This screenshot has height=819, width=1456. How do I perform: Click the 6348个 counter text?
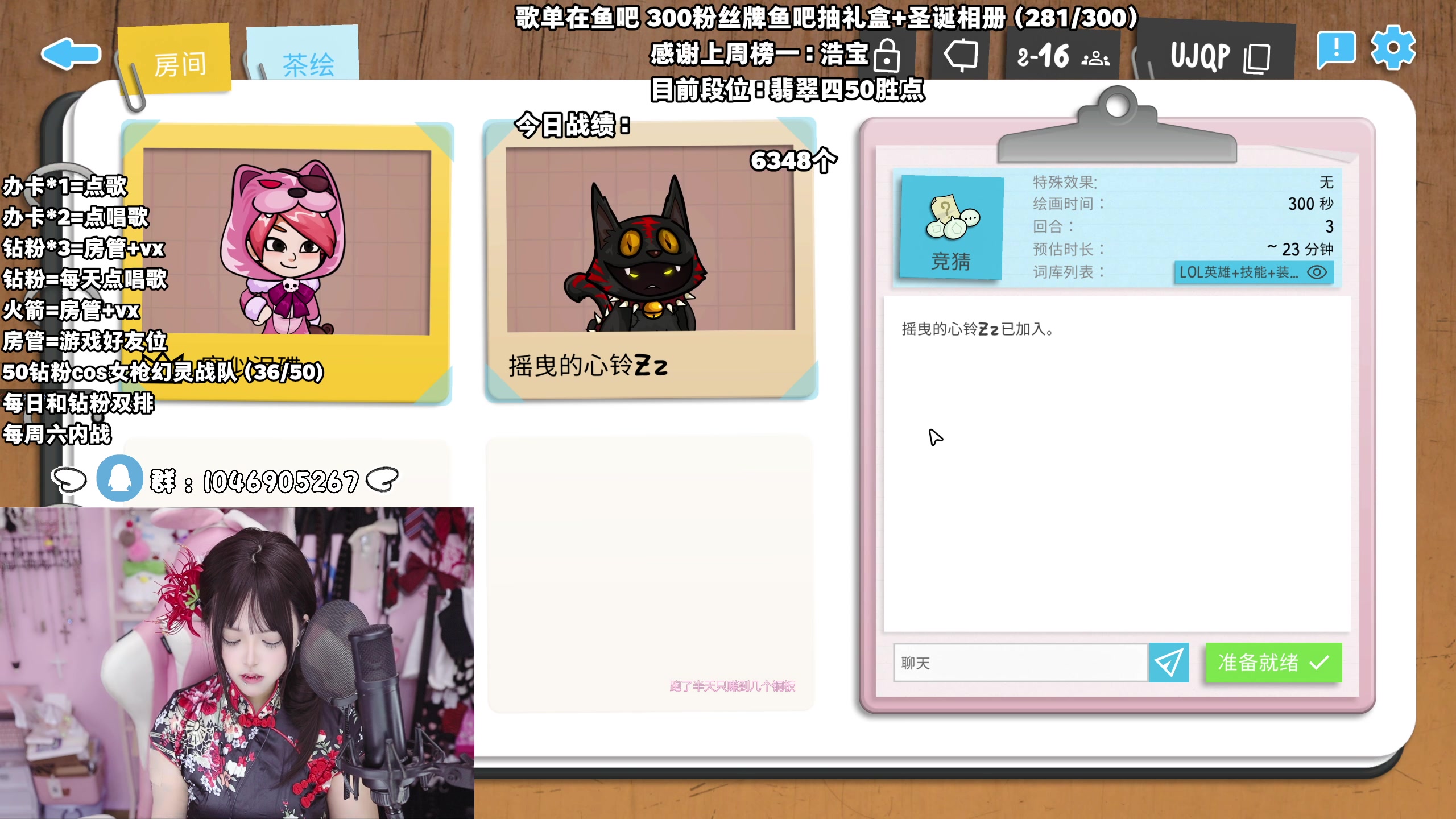tap(794, 160)
